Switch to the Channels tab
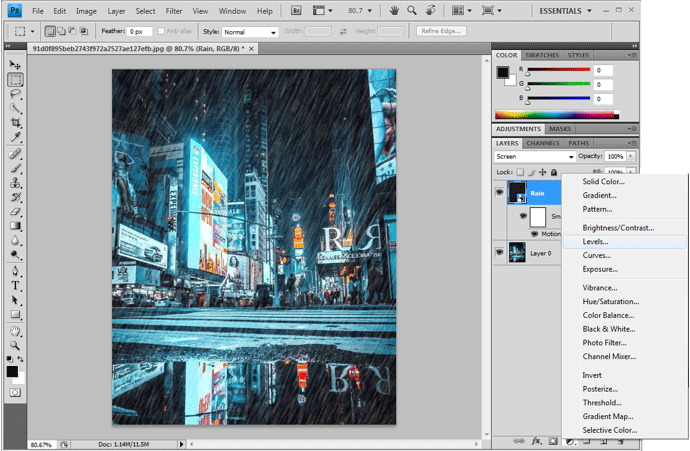 pyautogui.click(x=543, y=143)
